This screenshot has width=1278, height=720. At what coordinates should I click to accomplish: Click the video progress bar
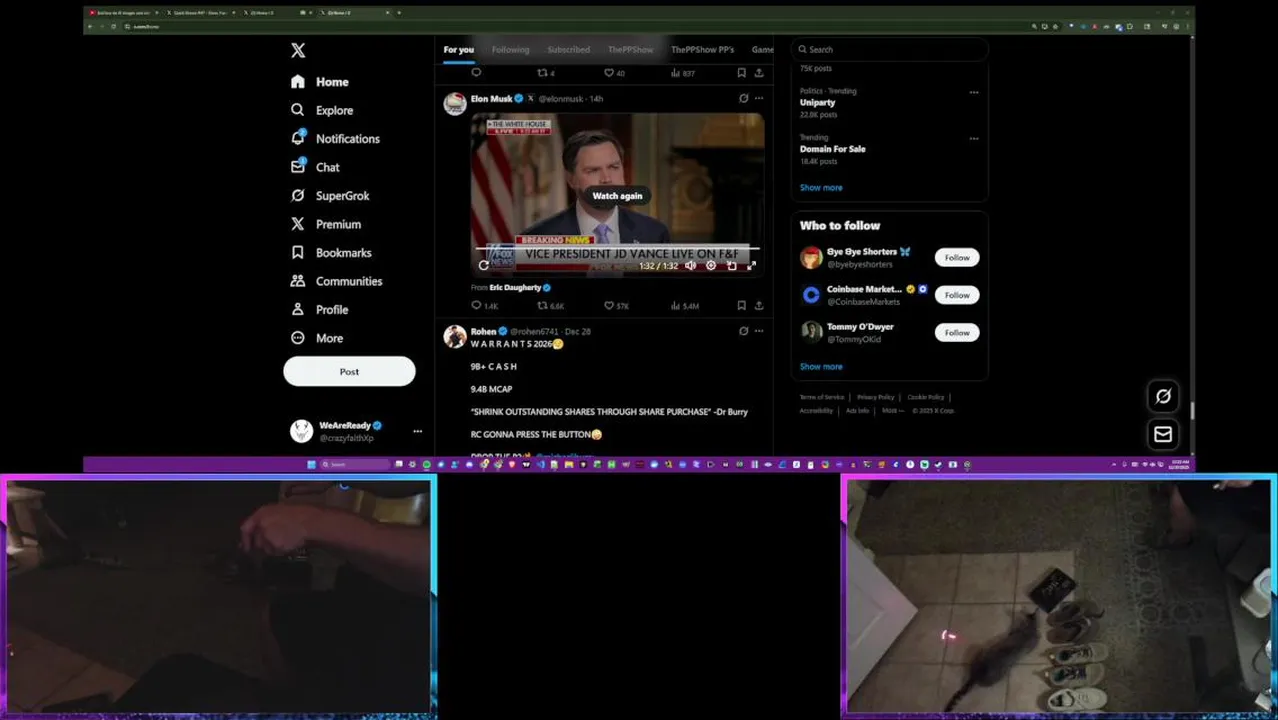point(617,247)
